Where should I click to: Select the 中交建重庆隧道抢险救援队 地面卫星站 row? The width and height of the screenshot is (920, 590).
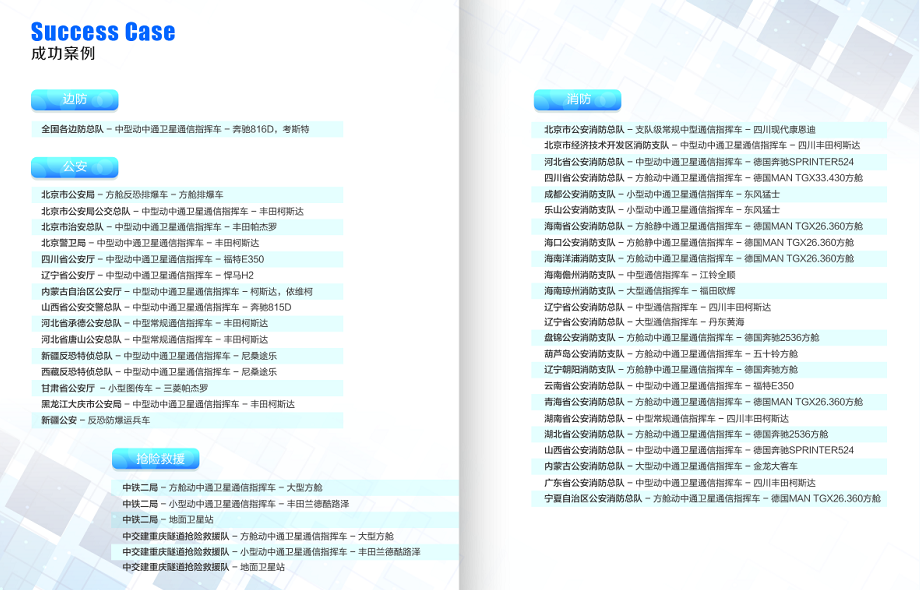coord(285,567)
